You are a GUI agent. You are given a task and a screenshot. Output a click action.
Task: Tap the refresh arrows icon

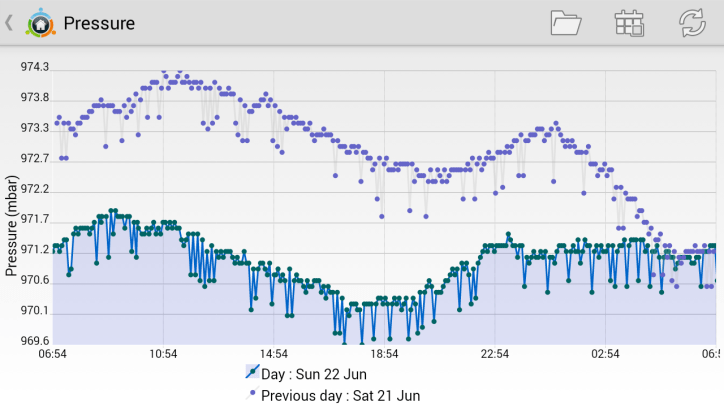[x=692, y=22]
